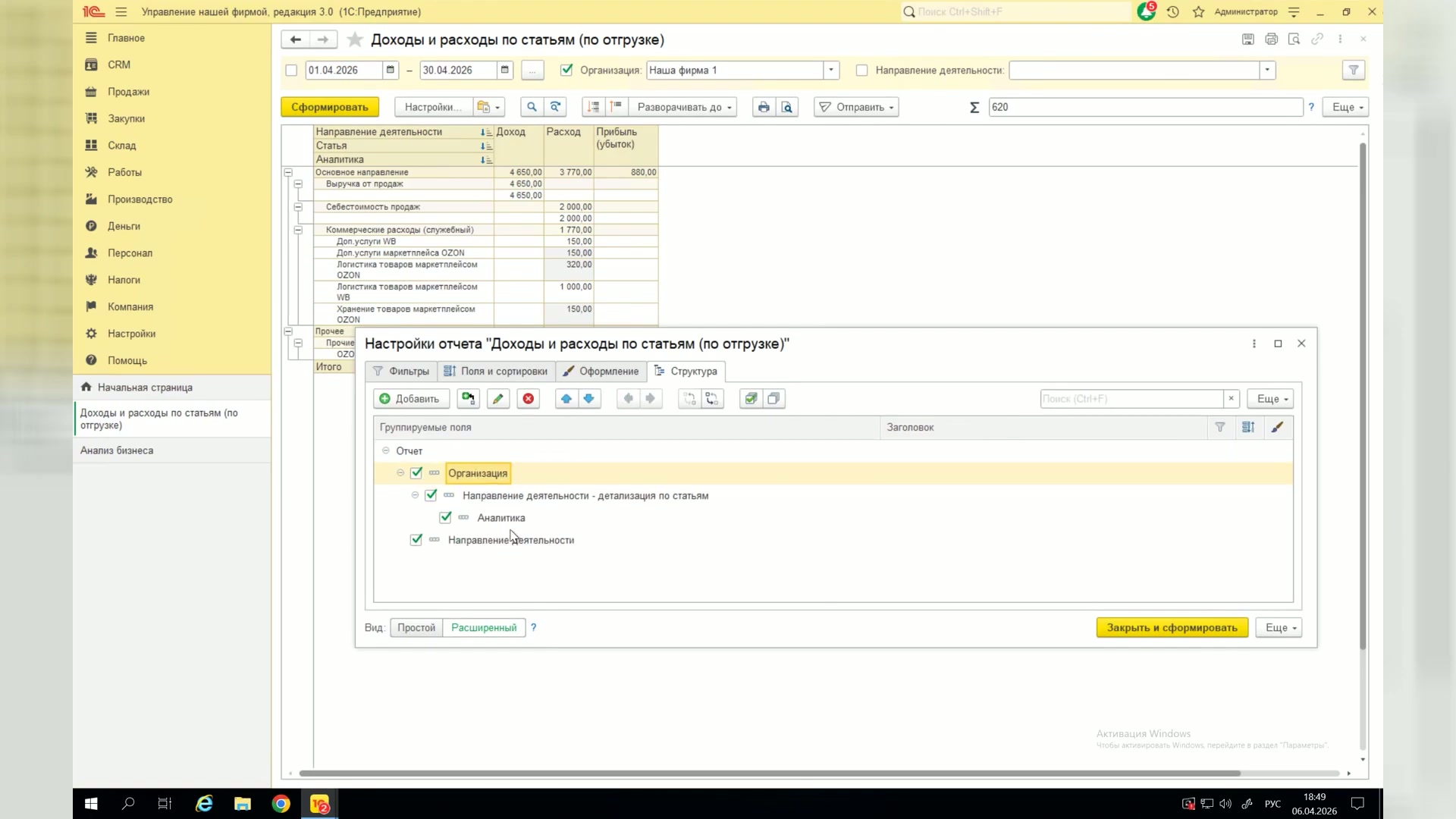
Task: Switch to the Фильтры tab
Action: click(x=401, y=372)
